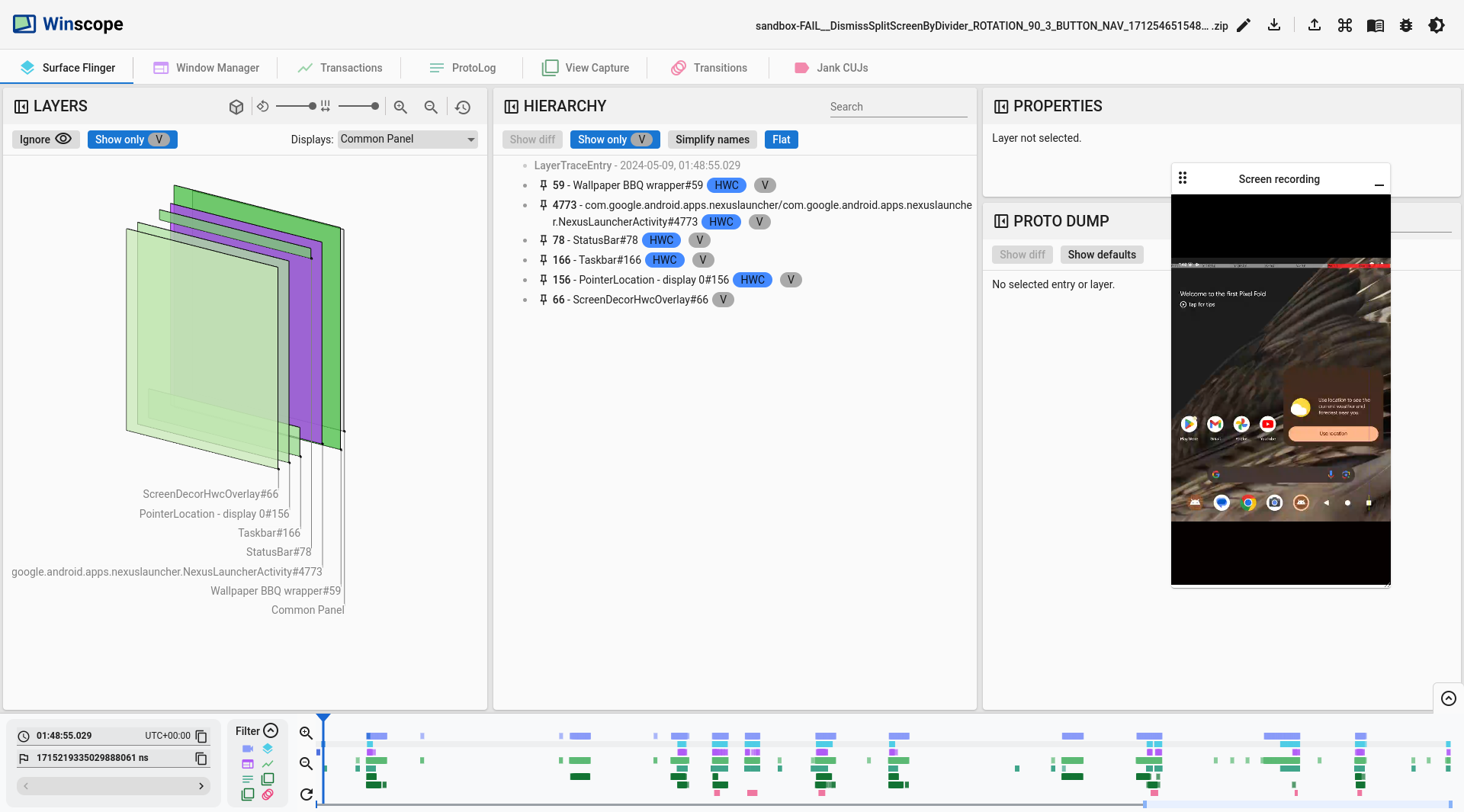Toggle dark mode
Screen dimensions: 1464x812
coord(1437,25)
